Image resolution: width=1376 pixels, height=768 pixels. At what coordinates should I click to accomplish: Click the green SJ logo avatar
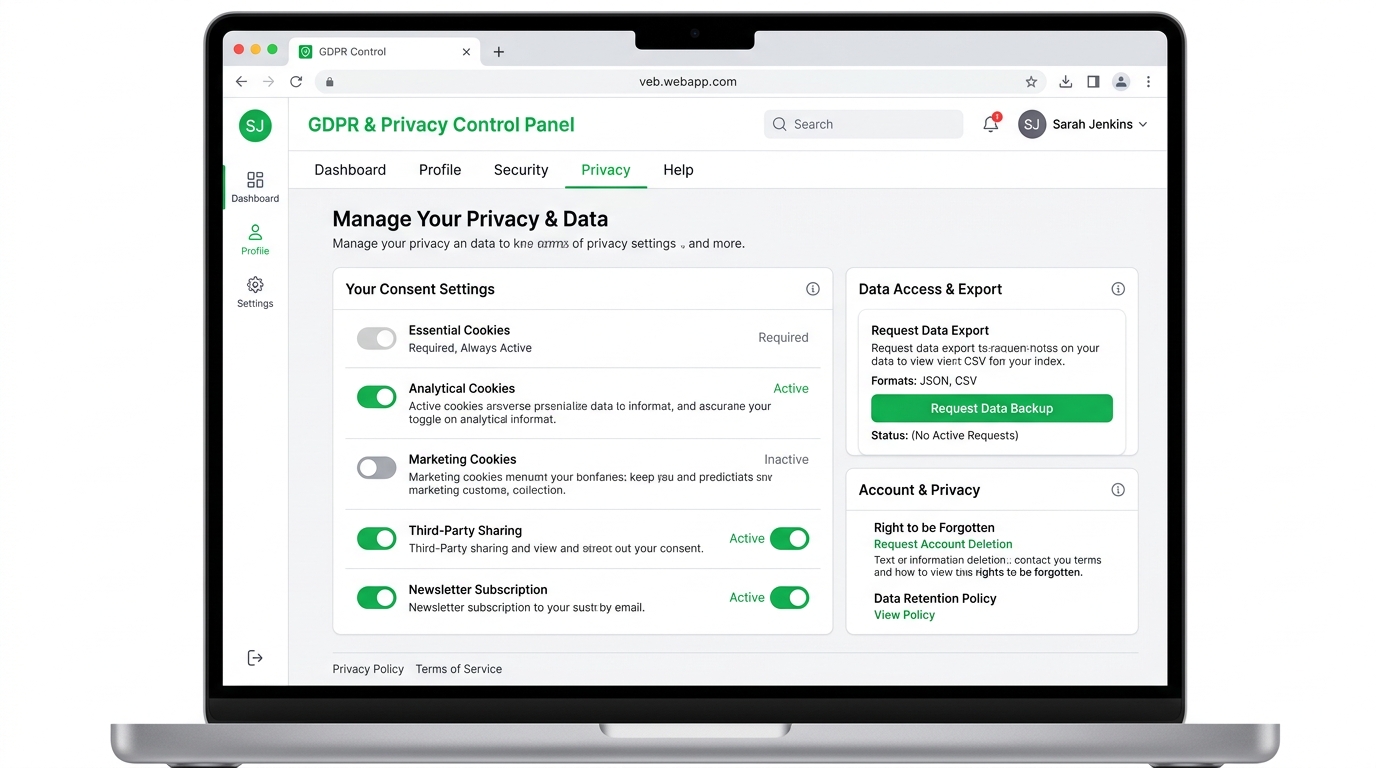tap(255, 125)
